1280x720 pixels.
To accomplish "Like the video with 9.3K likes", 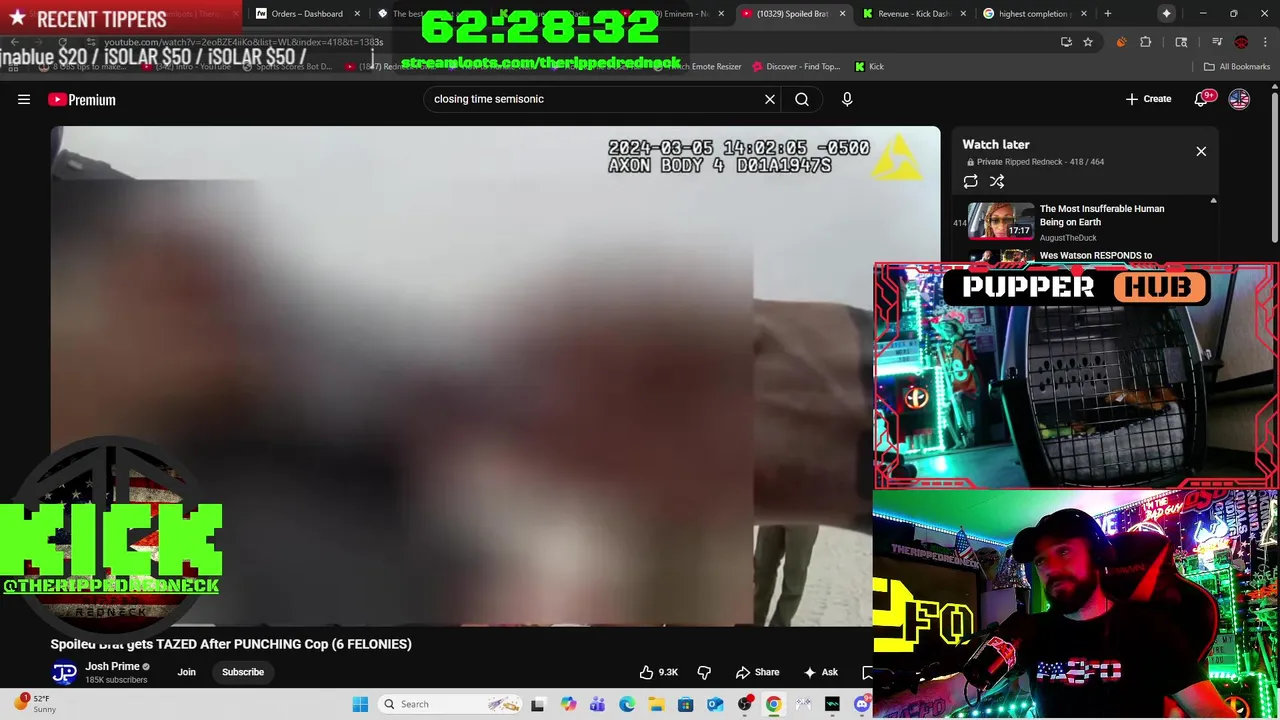I will pyautogui.click(x=658, y=672).
